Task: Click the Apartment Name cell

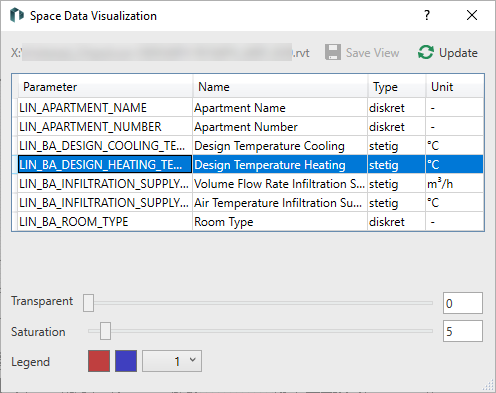Action: coord(280,108)
